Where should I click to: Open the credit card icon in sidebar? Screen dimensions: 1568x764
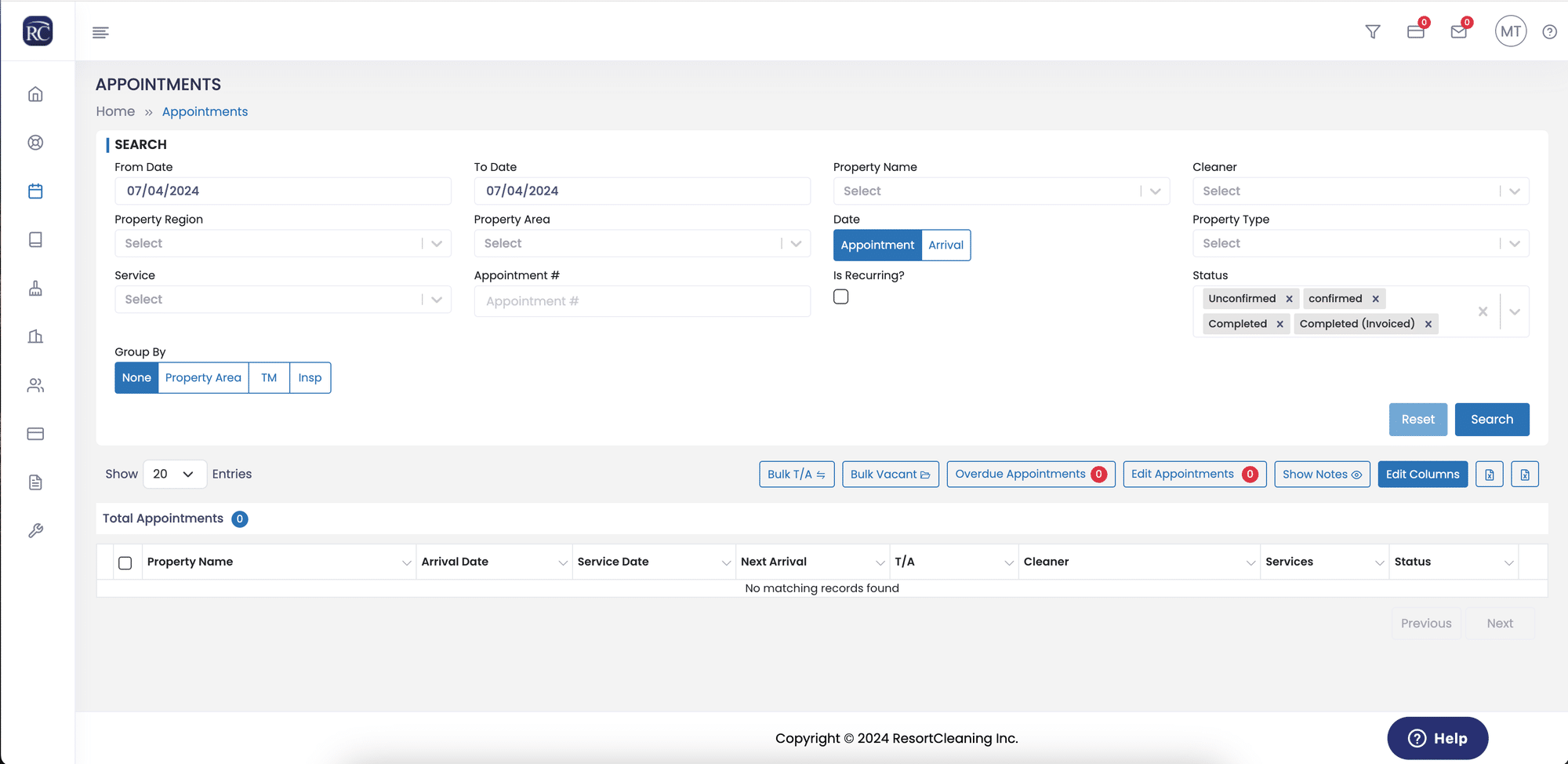35,434
